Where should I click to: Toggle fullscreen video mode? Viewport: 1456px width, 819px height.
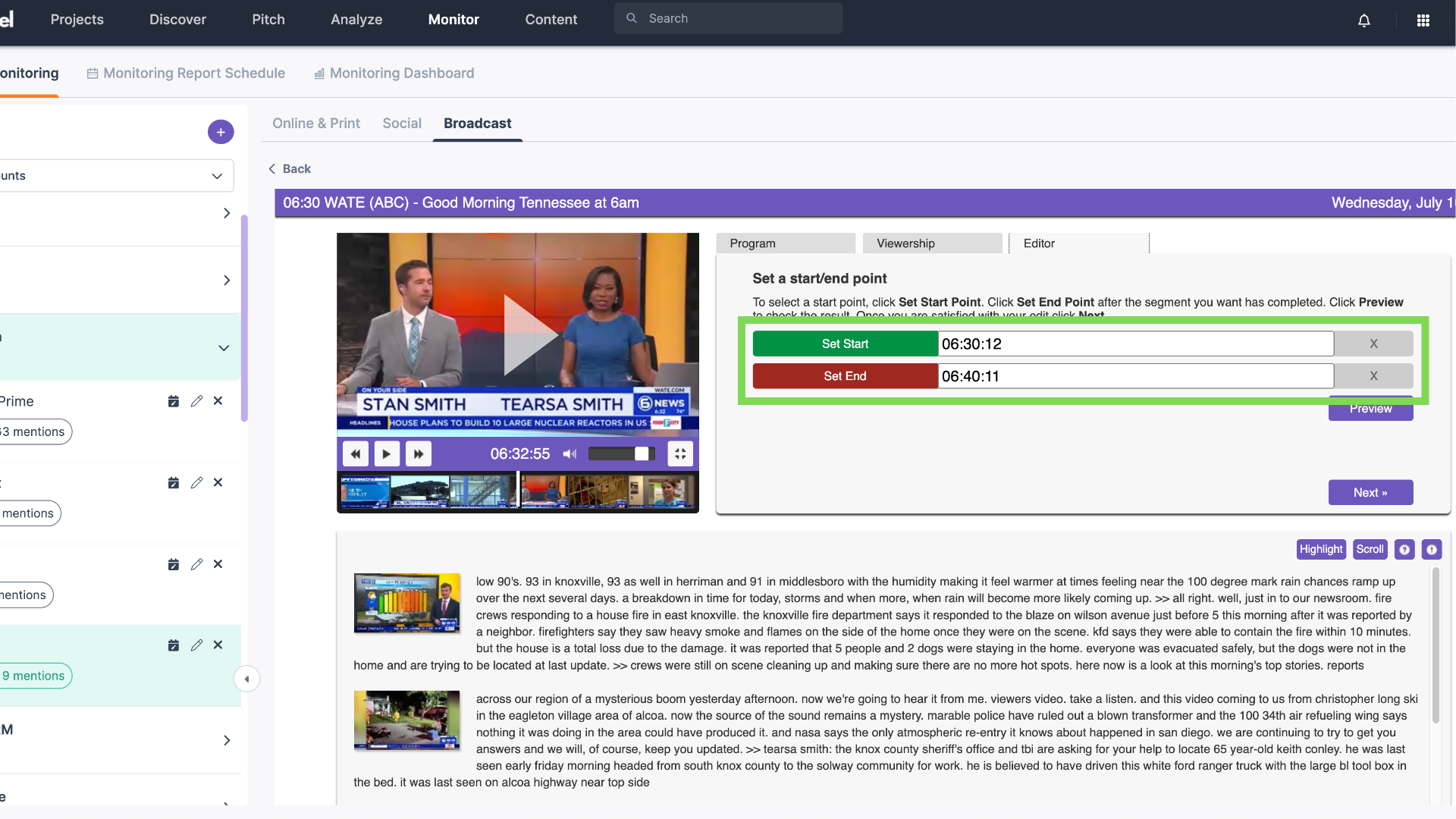click(x=680, y=453)
